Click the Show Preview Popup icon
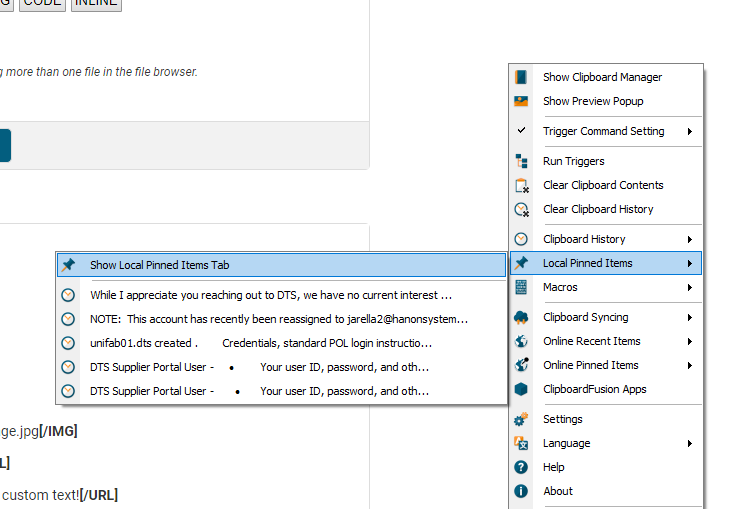 521,101
